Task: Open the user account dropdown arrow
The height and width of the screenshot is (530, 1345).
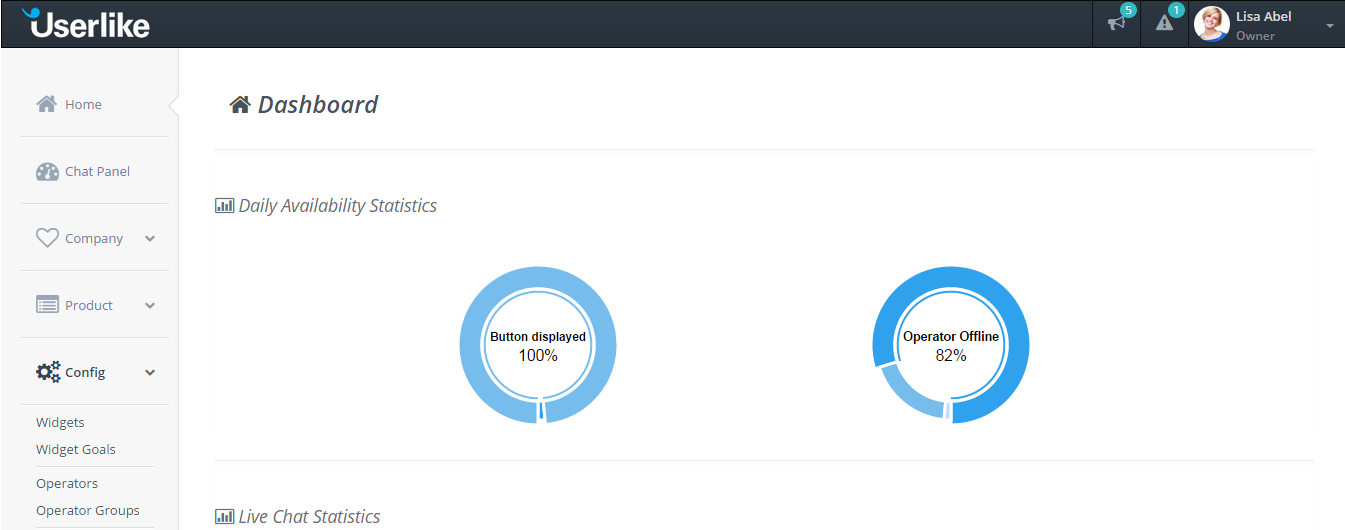Action: coord(1330,26)
